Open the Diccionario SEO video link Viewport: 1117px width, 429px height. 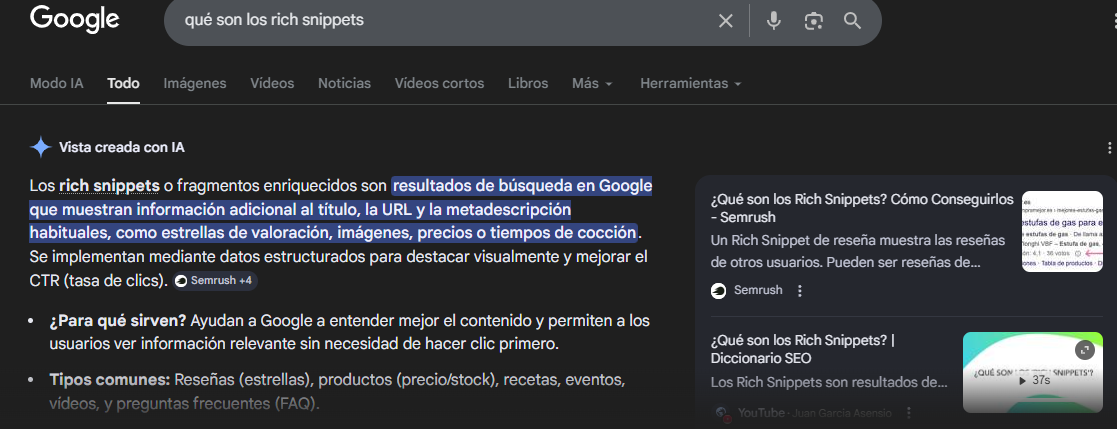point(802,349)
